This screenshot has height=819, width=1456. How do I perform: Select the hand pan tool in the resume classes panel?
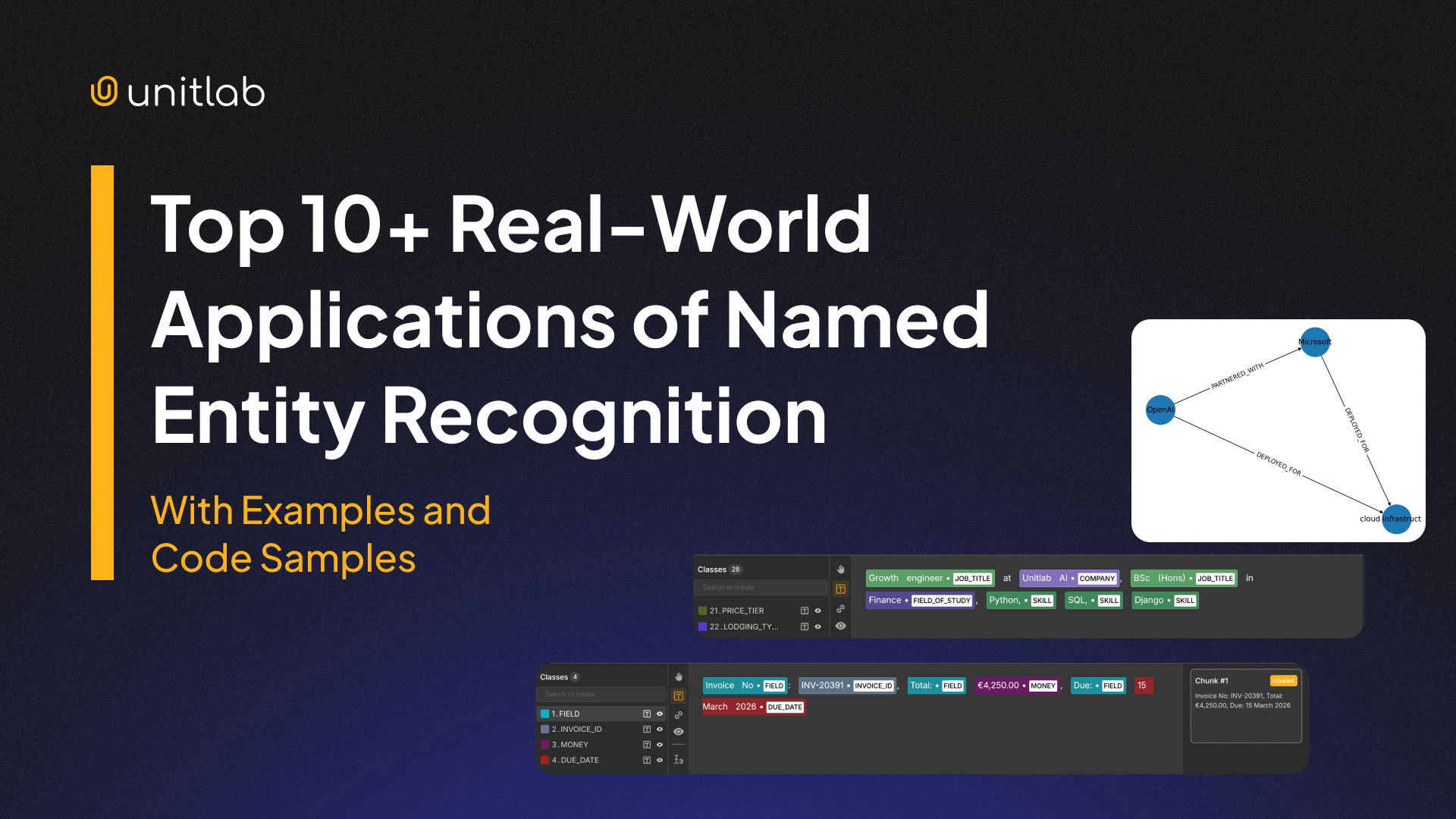[841, 570]
